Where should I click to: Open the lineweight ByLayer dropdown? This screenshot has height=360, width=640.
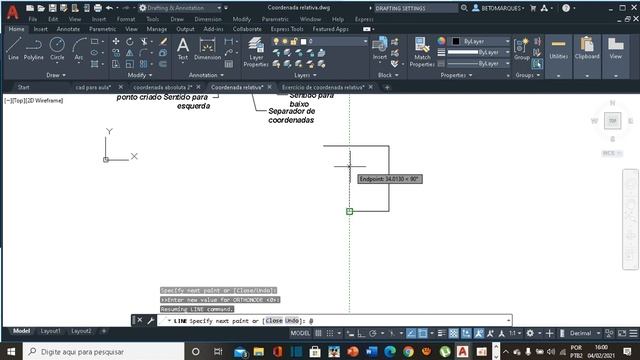point(479,52)
